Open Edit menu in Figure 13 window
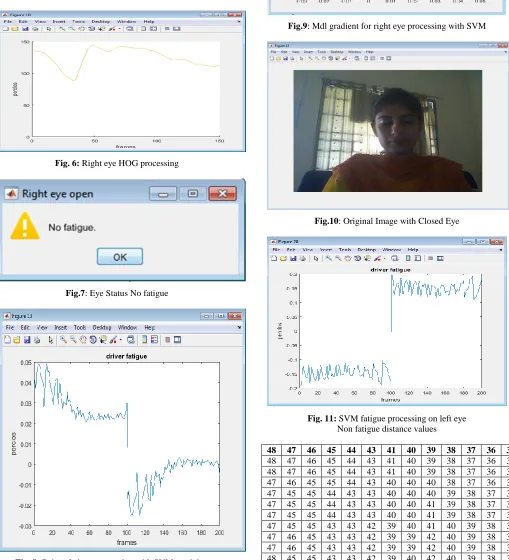The width and height of the screenshot is (509, 560). point(25,328)
